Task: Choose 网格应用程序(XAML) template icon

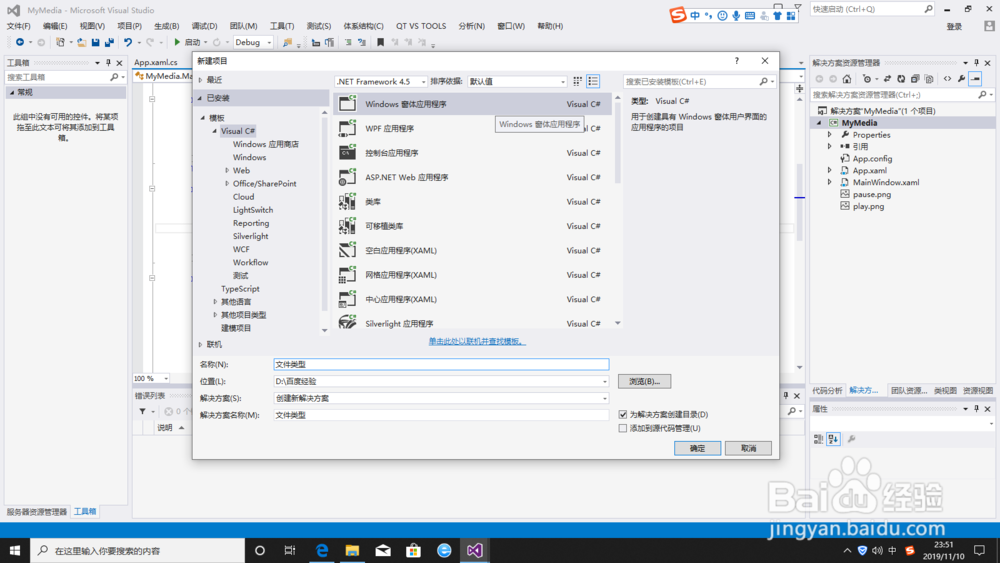Action: [348, 275]
